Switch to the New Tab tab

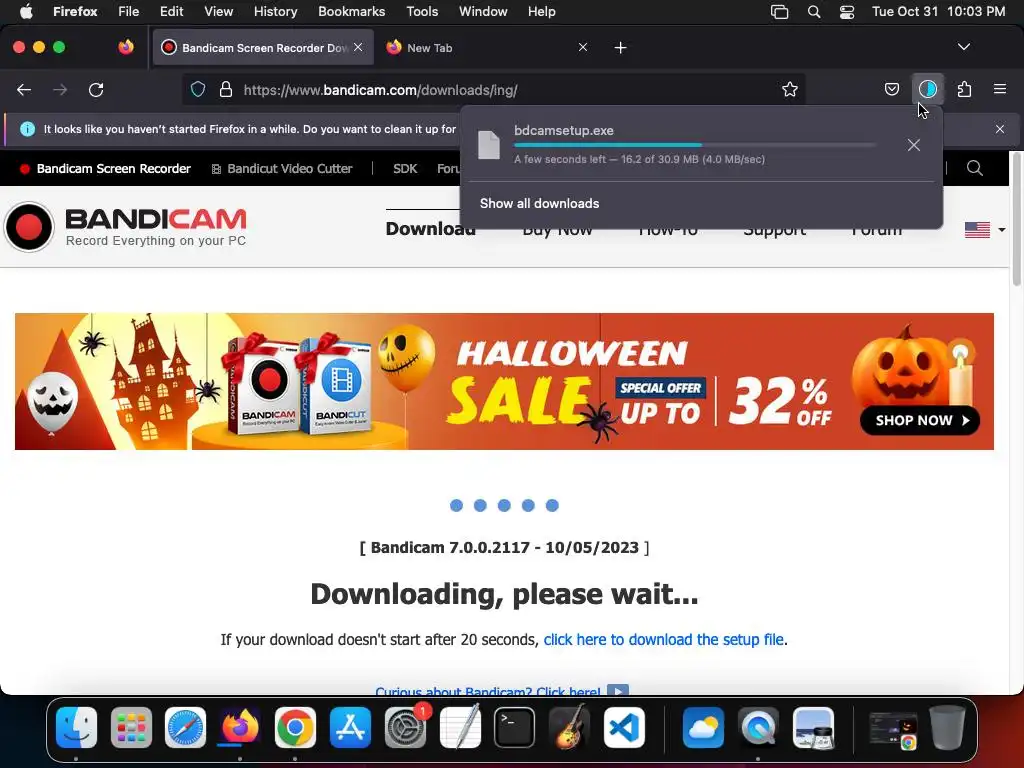483,48
